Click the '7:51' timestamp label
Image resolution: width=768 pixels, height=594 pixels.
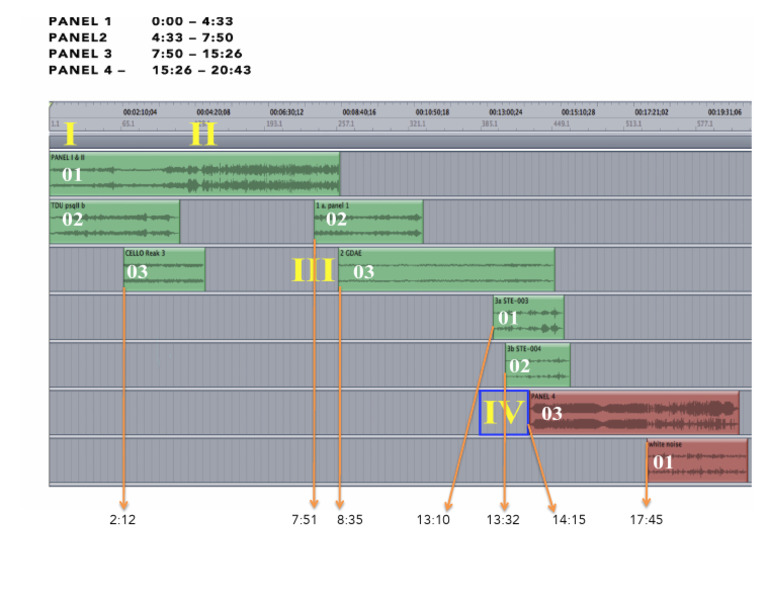coord(304,520)
